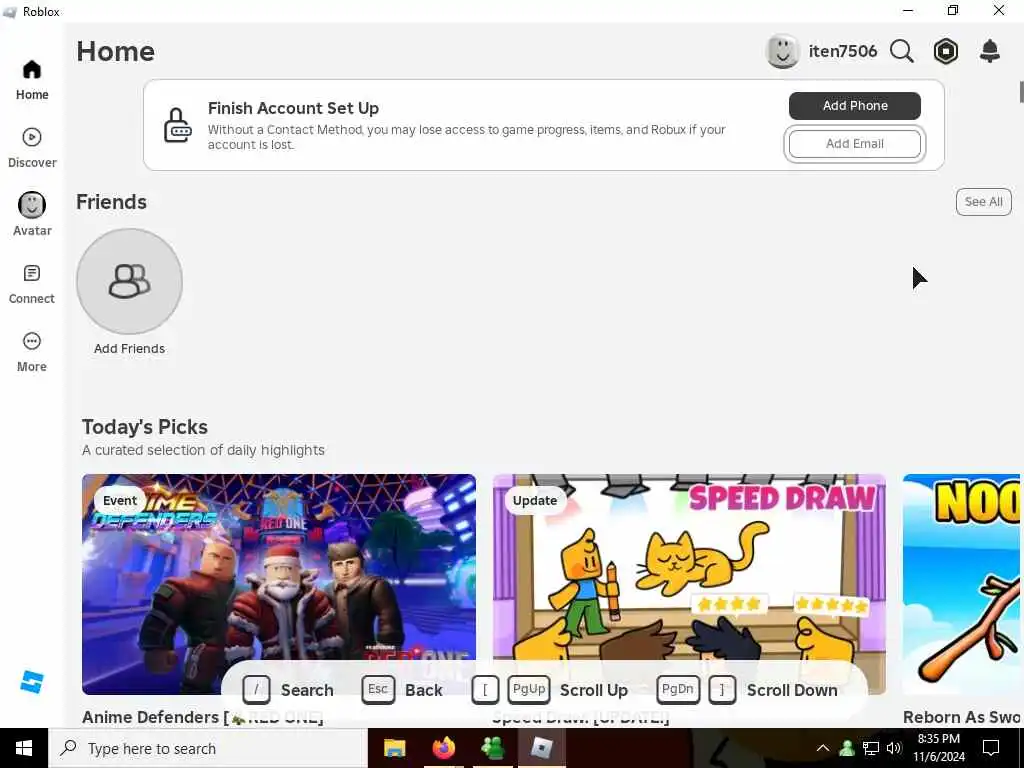Viewport: 1024px width, 768px height.
Task: Click the Add Phone button
Action: click(854, 106)
